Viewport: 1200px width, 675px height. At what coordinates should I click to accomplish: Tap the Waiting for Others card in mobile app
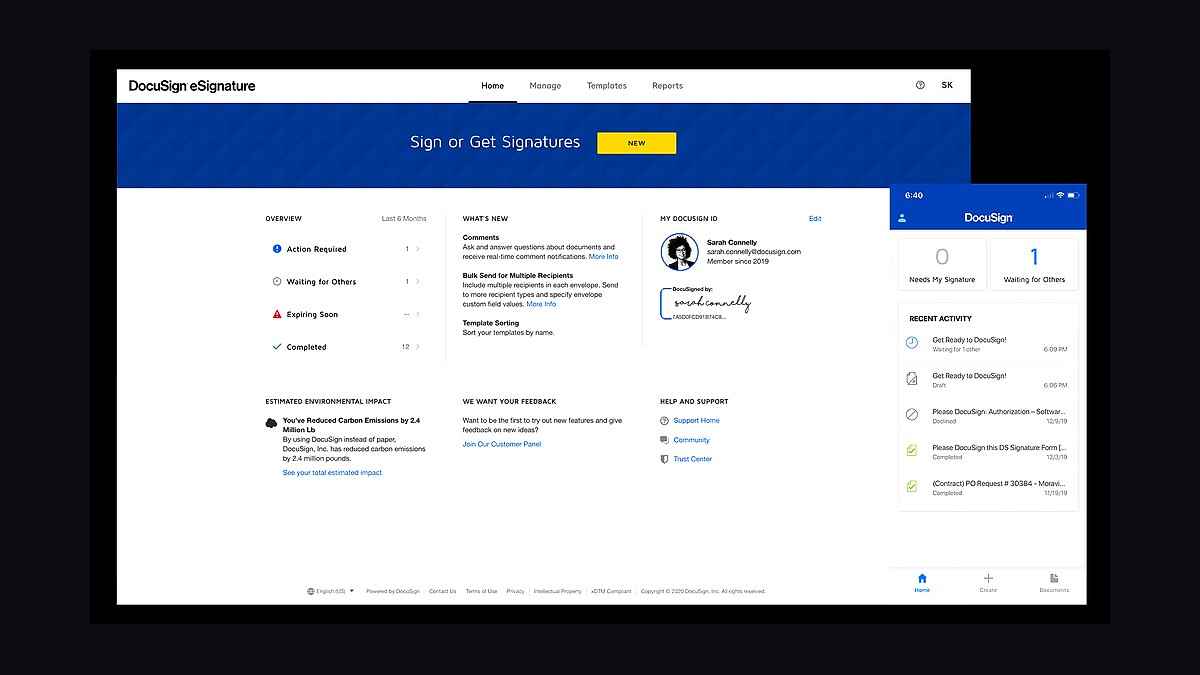click(1034, 265)
